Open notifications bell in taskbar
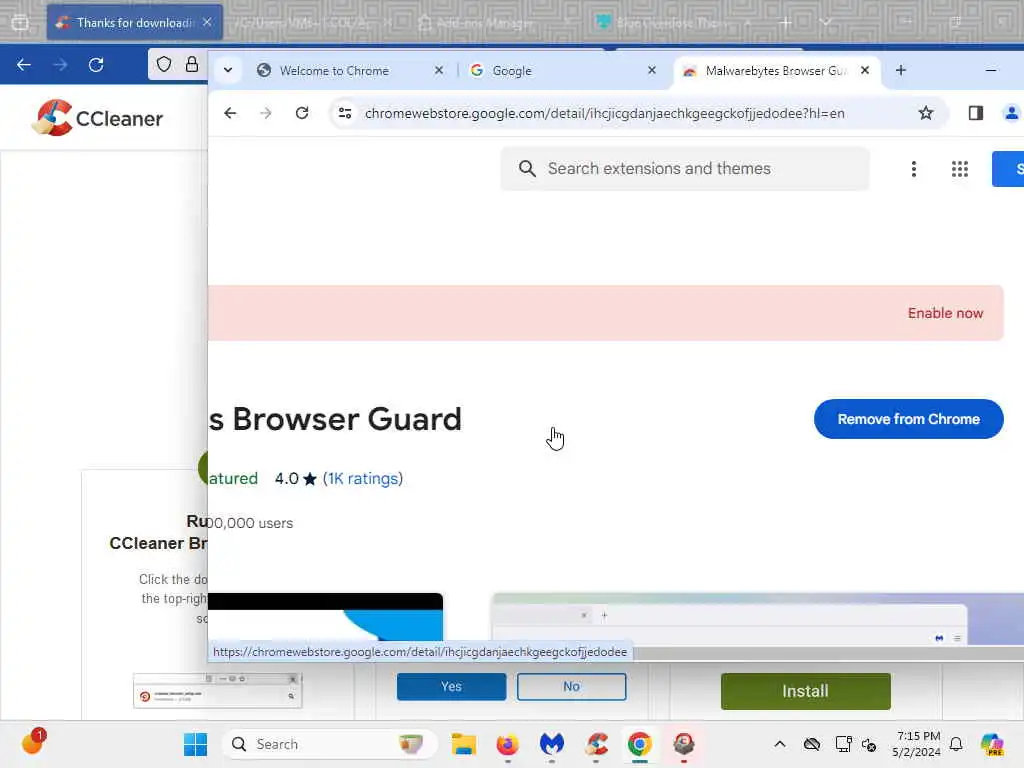The image size is (1024, 768). pos(956,744)
